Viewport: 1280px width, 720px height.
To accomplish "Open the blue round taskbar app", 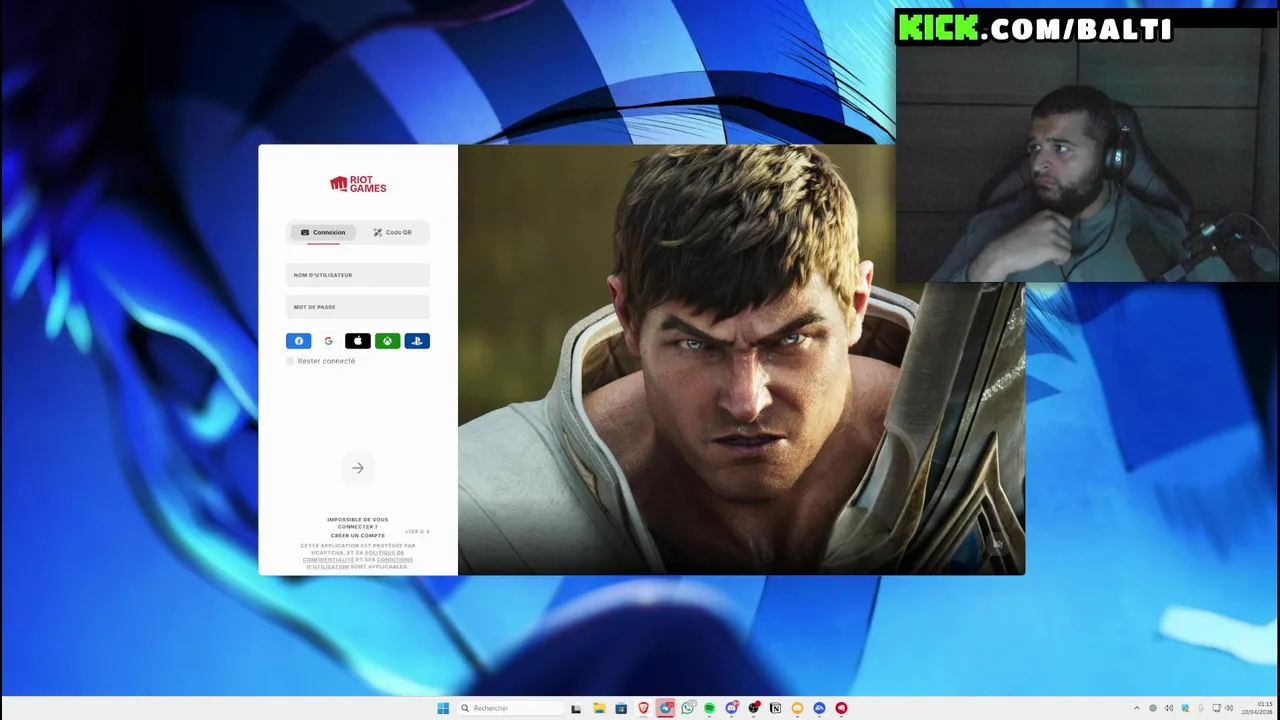I will tap(819, 708).
